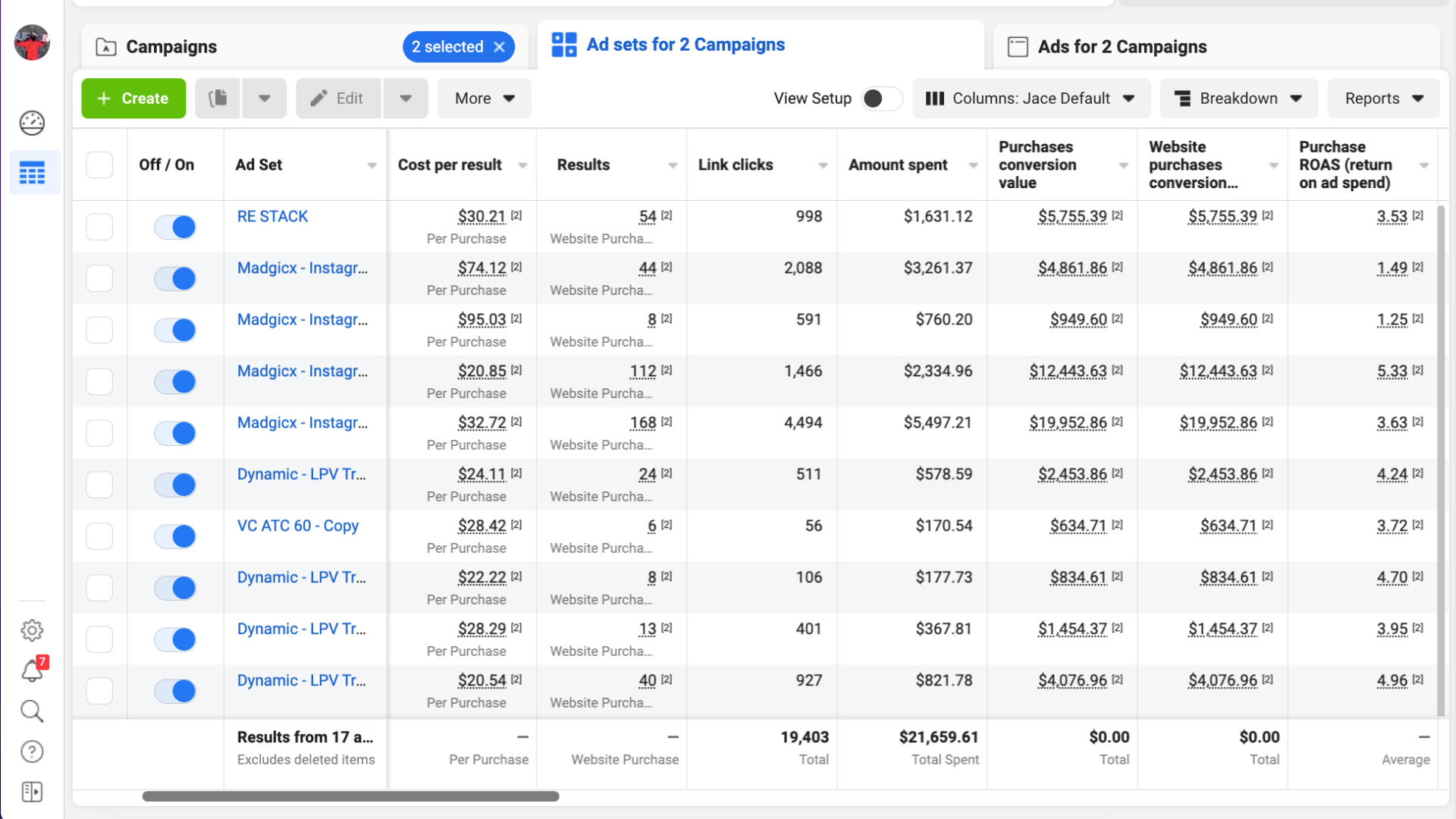Switch to Ads for 2 Campaigns tab
Viewport: 1456px width, 819px height.
click(1122, 47)
